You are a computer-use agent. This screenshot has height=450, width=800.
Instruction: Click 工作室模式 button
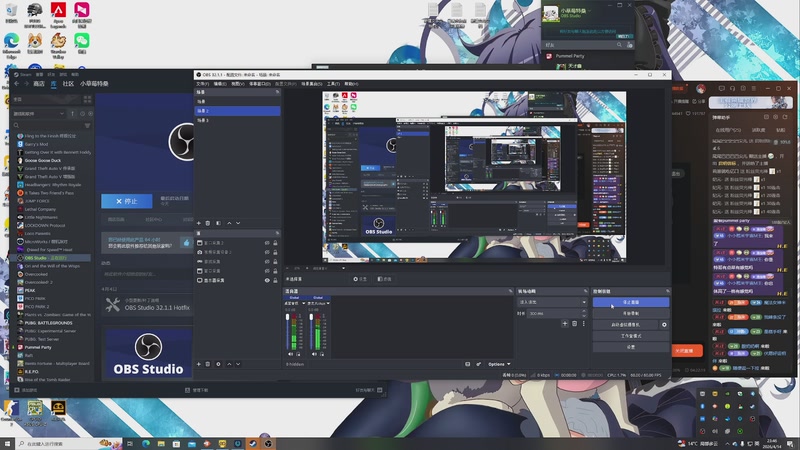click(x=631, y=336)
